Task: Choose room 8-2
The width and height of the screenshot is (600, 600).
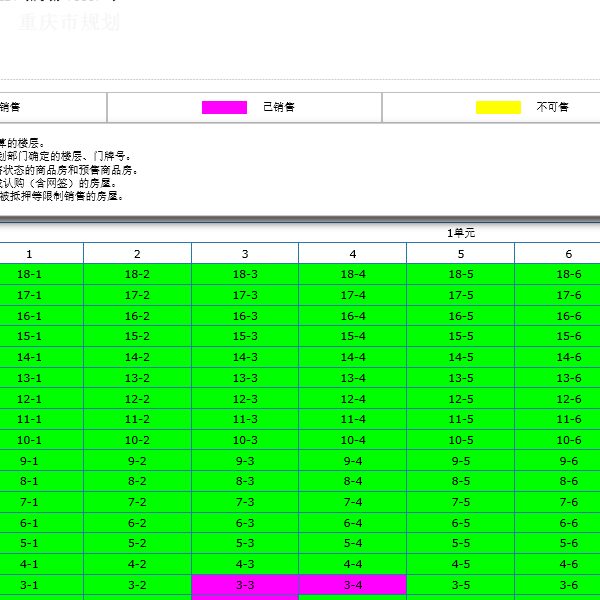Action: (137, 481)
